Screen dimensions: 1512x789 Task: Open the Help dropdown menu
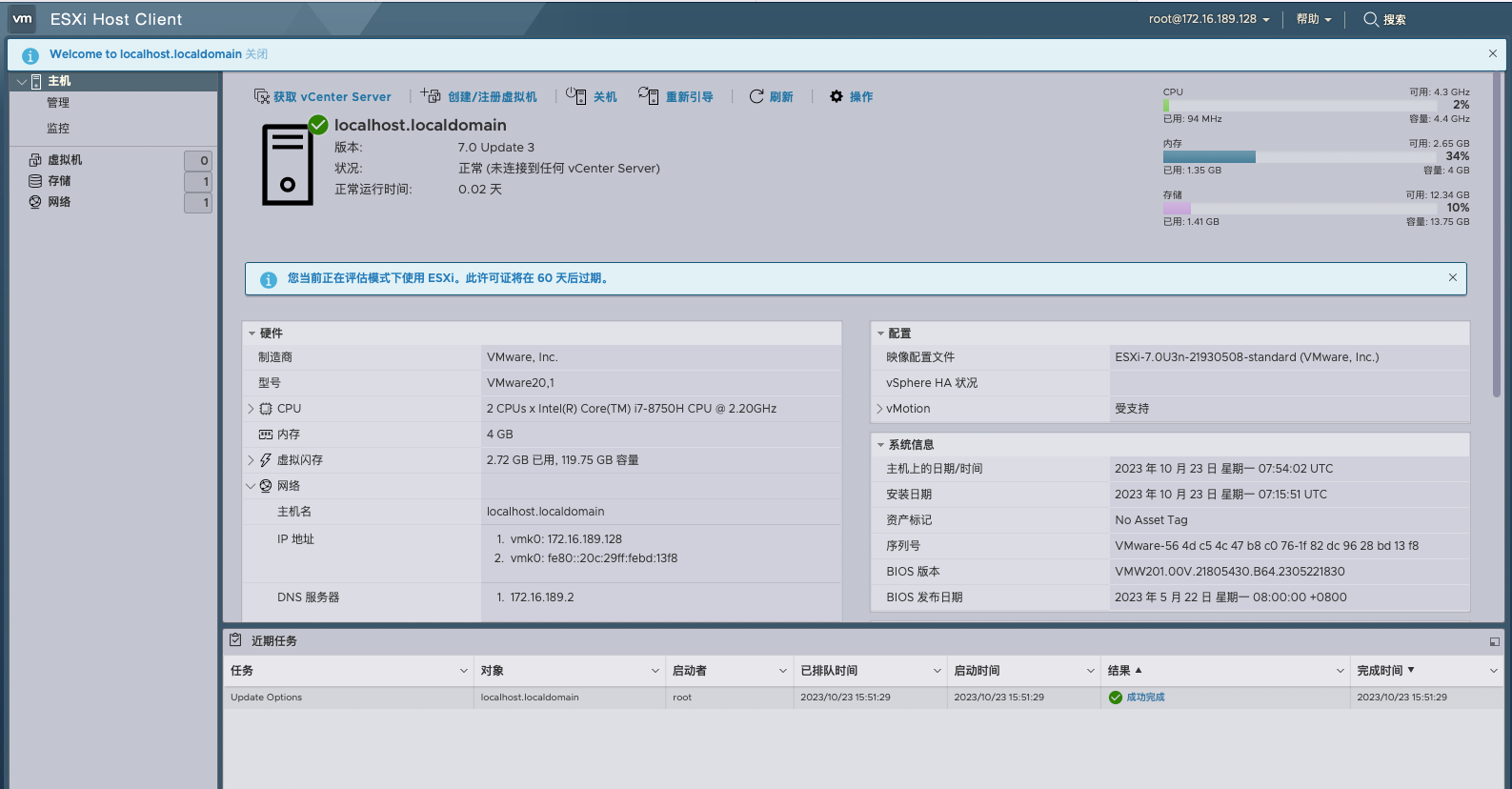click(x=1313, y=19)
